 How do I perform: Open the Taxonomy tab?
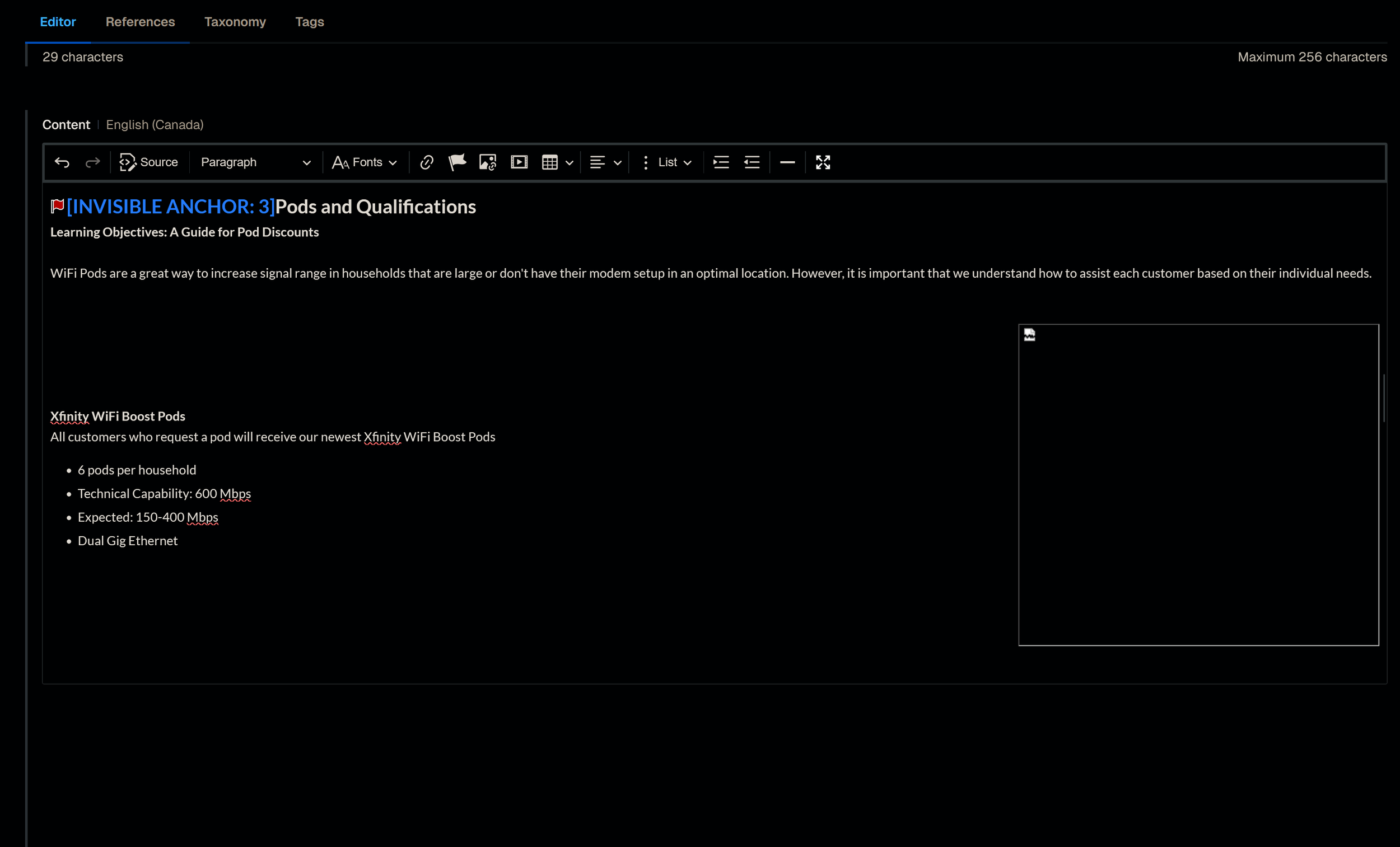click(x=235, y=22)
